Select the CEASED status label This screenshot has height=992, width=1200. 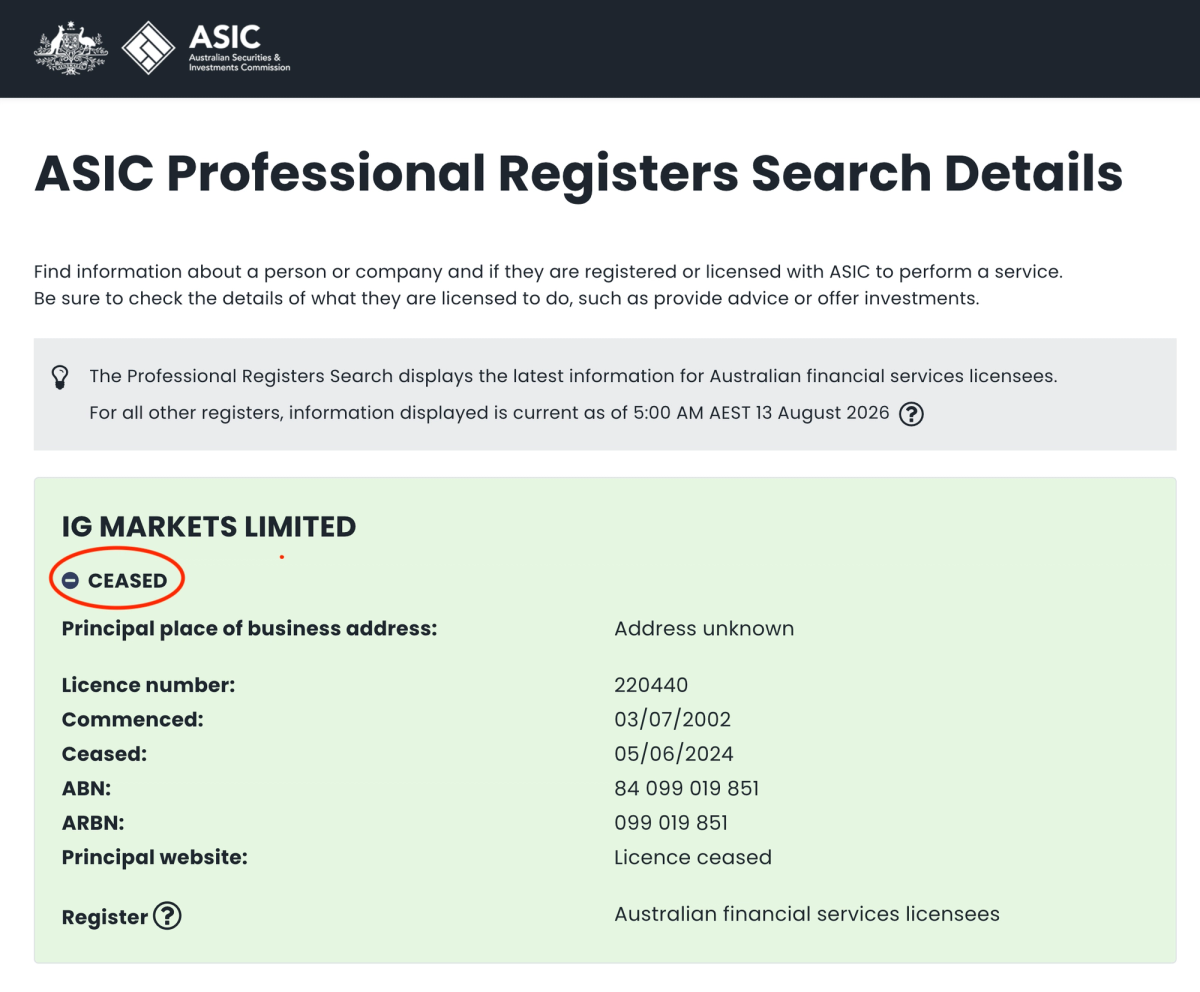click(127, 580)
